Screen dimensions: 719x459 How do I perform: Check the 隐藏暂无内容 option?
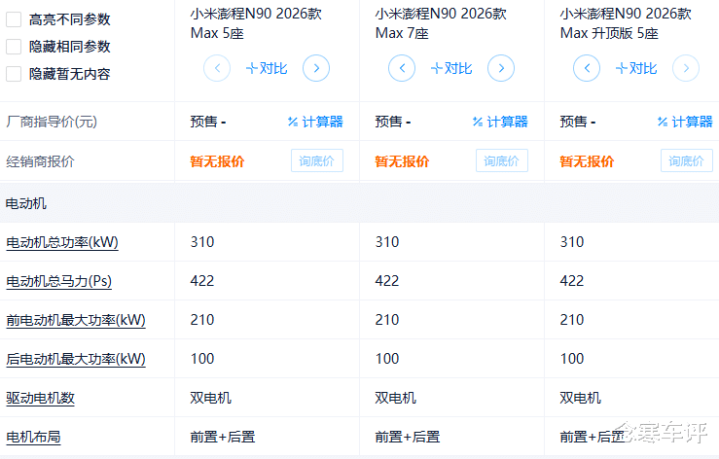pos(13,74)
